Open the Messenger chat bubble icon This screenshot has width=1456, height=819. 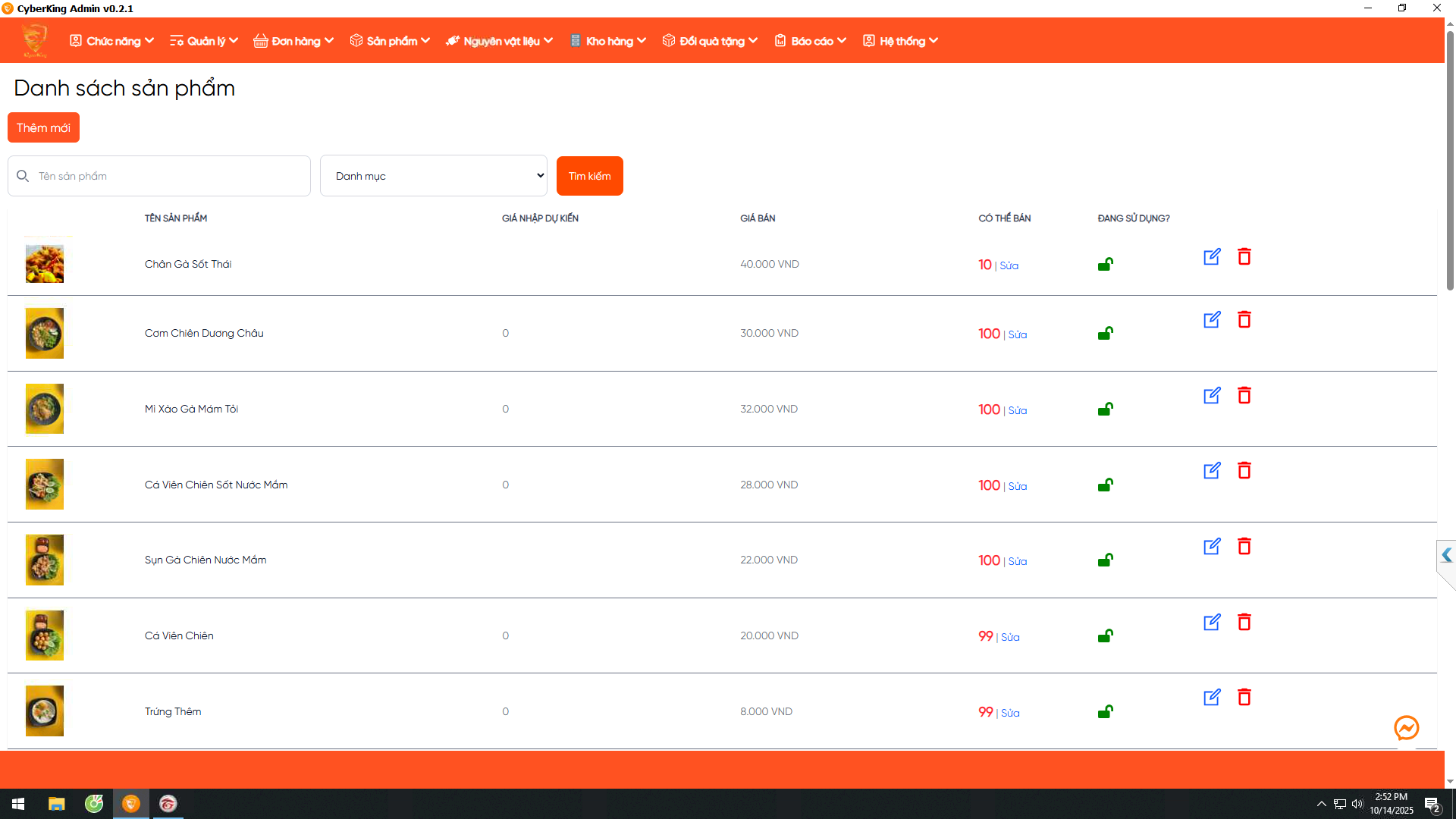click(1406, 728)
